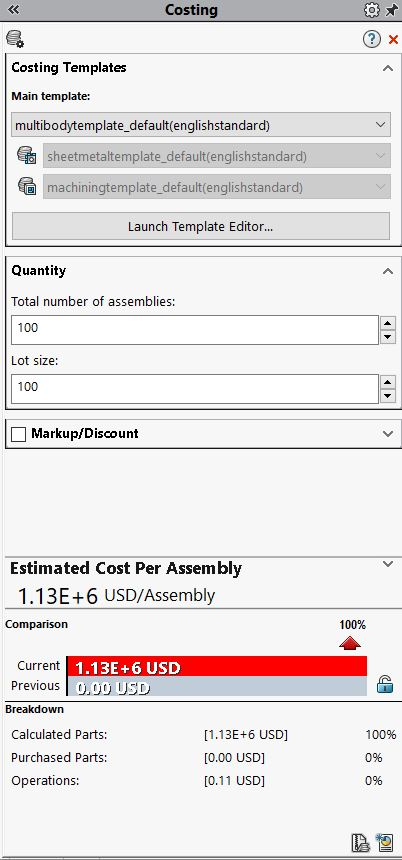Open sheetmetaltemplate_default dropdown
This screenshot has width=402, height=860.
click(217, 156)
